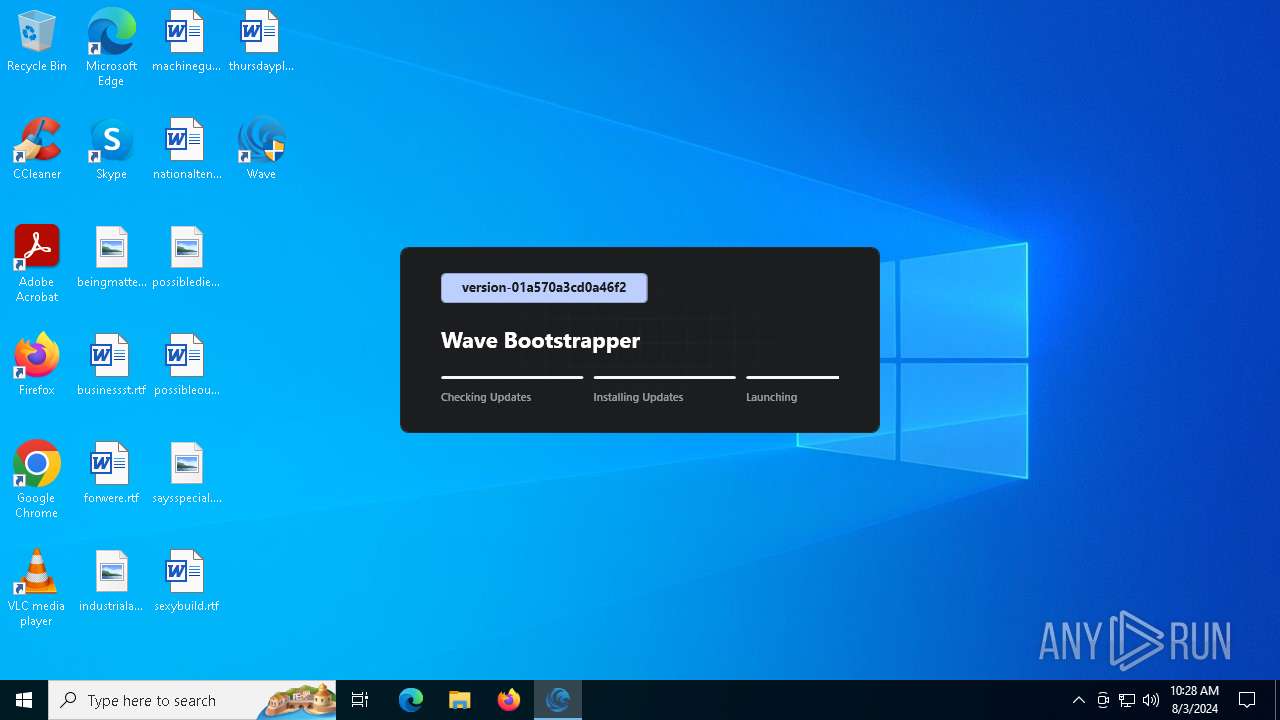
Task: Open the Firefox desktop shortcut
Action: pyautogui.click(x=37, y=365)
